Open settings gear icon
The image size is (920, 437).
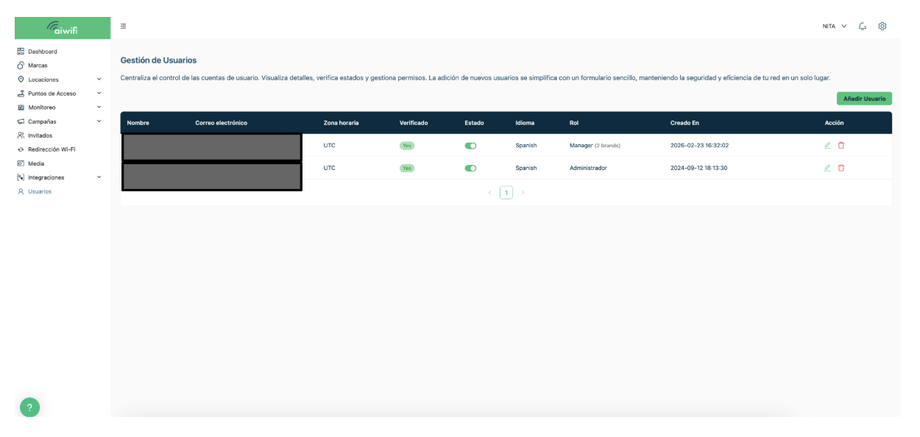(x=882, y=26)
